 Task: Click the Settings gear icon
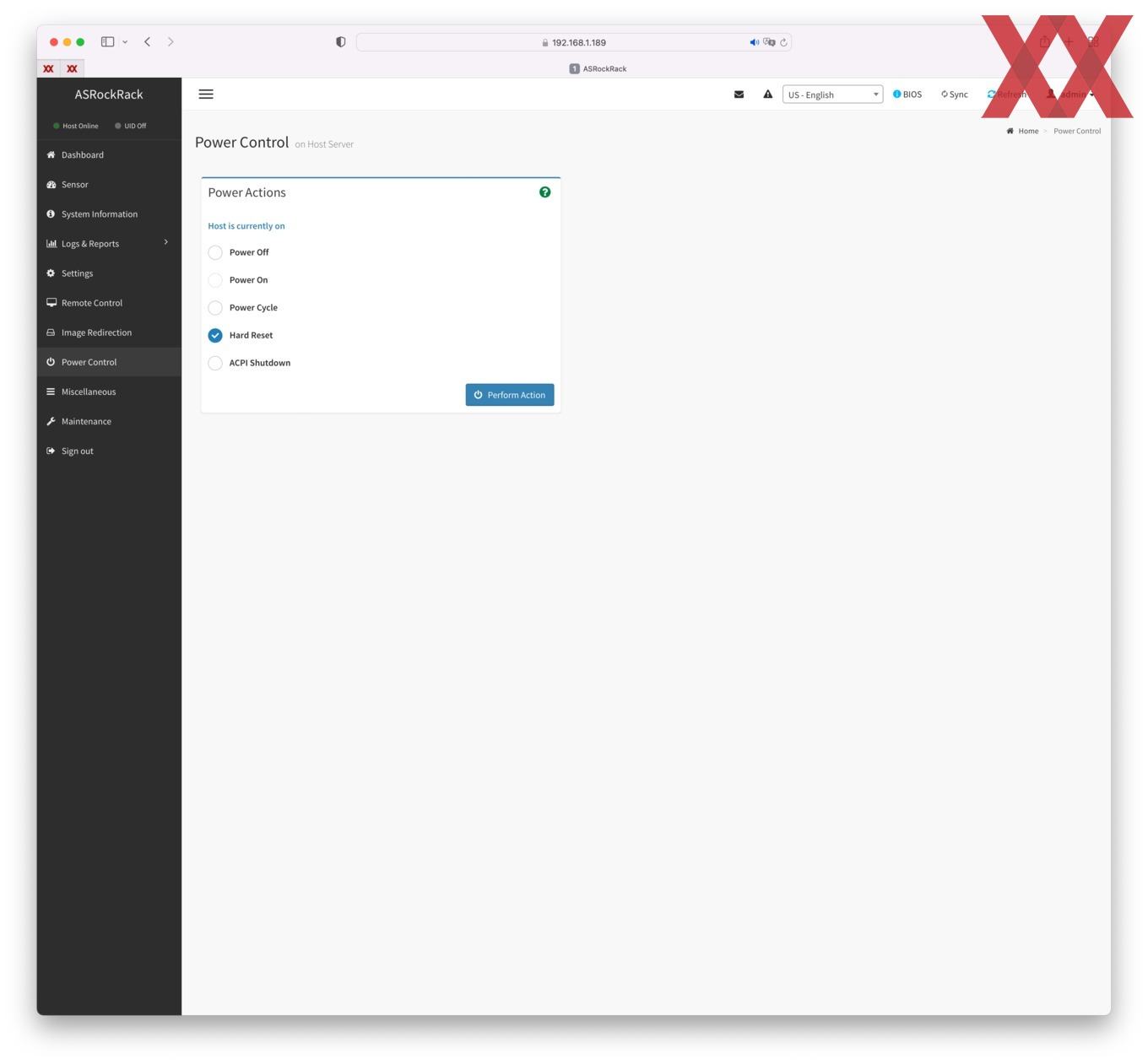click(51, 273)
